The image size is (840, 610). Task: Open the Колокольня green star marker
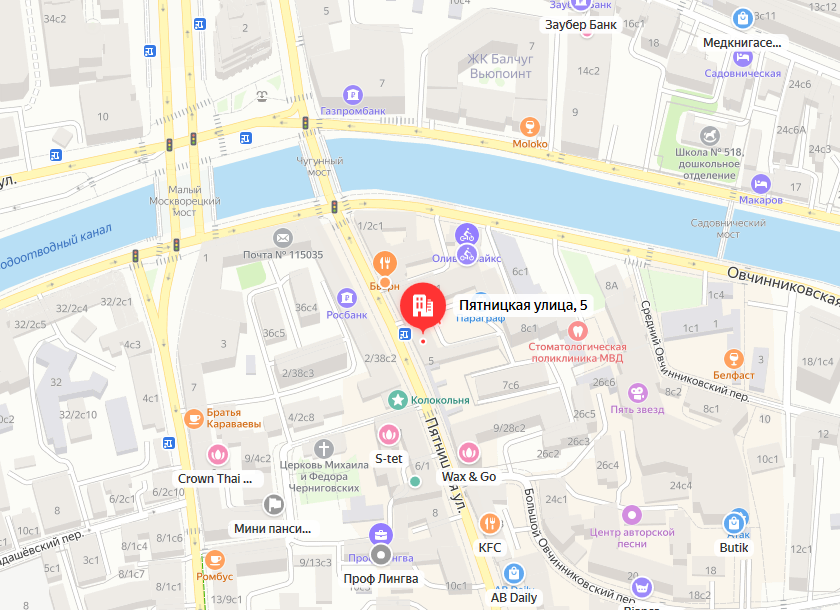(398, 400)
